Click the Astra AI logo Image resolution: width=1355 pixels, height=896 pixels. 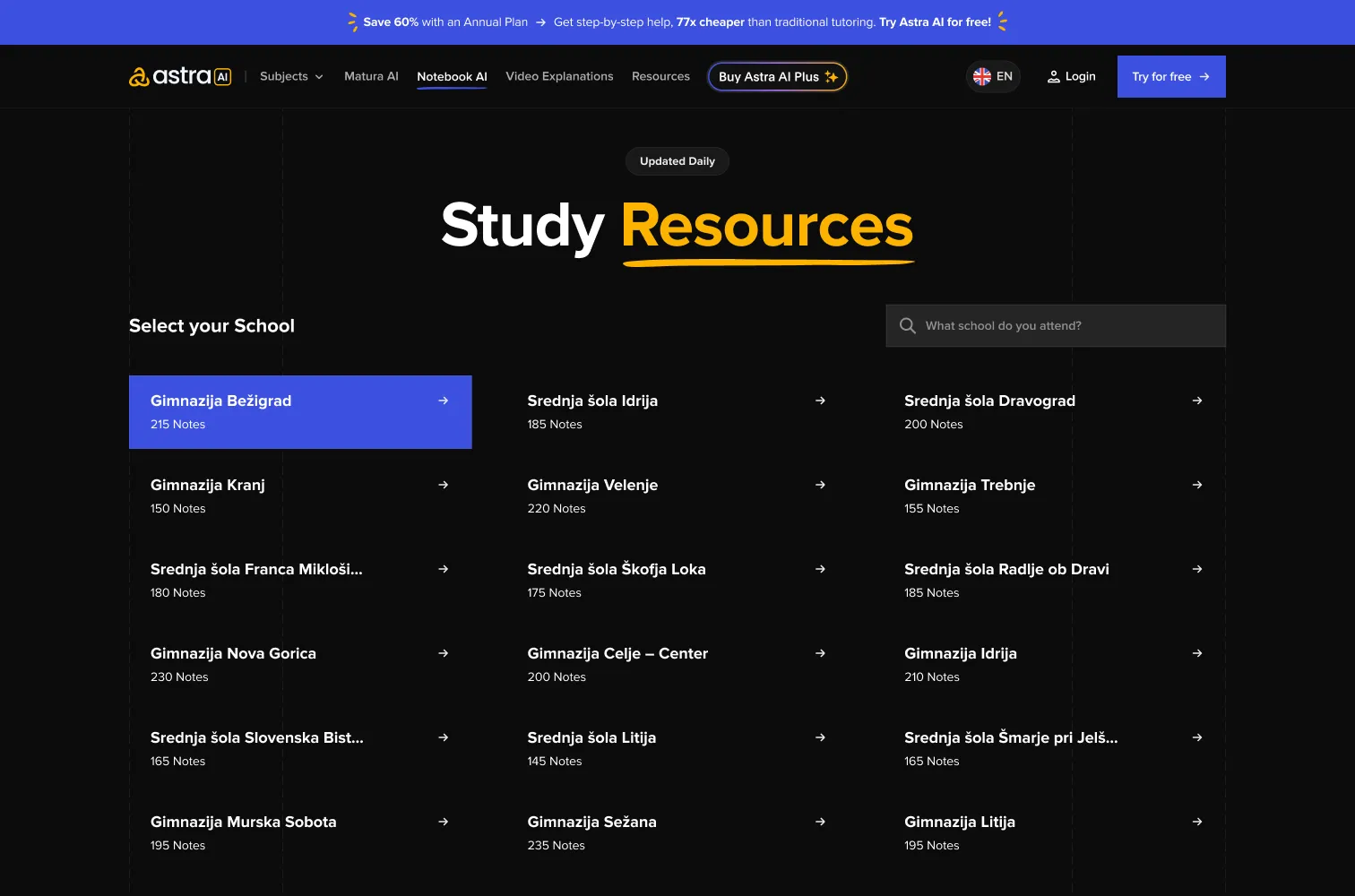click(x=180, y=76)
